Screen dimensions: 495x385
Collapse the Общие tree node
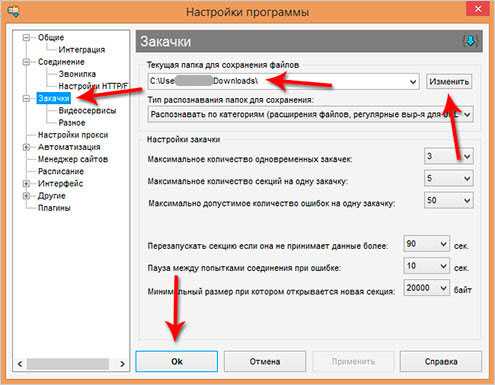[x=26, y=37]
